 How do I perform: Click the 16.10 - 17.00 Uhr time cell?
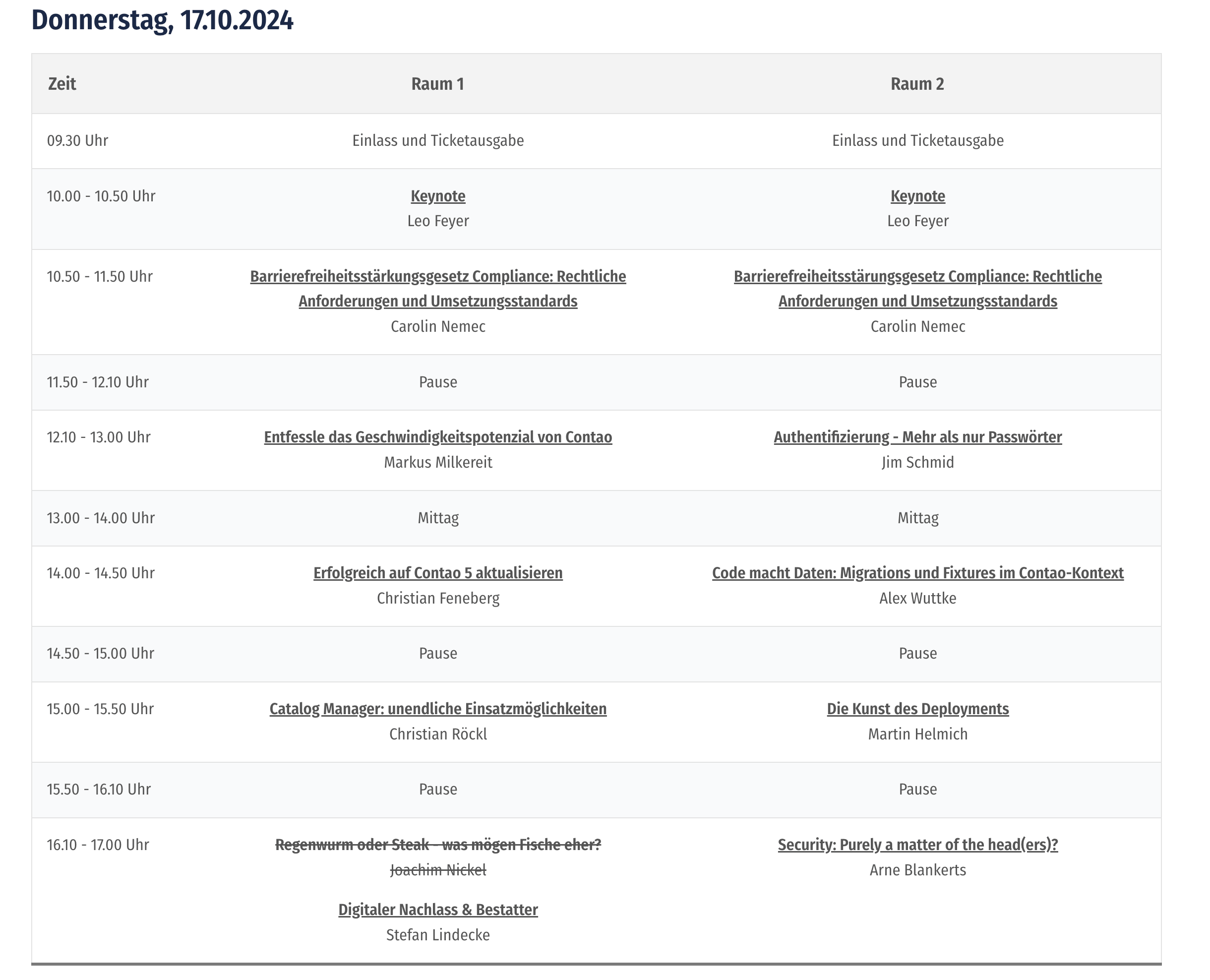[x=98, y=845]
